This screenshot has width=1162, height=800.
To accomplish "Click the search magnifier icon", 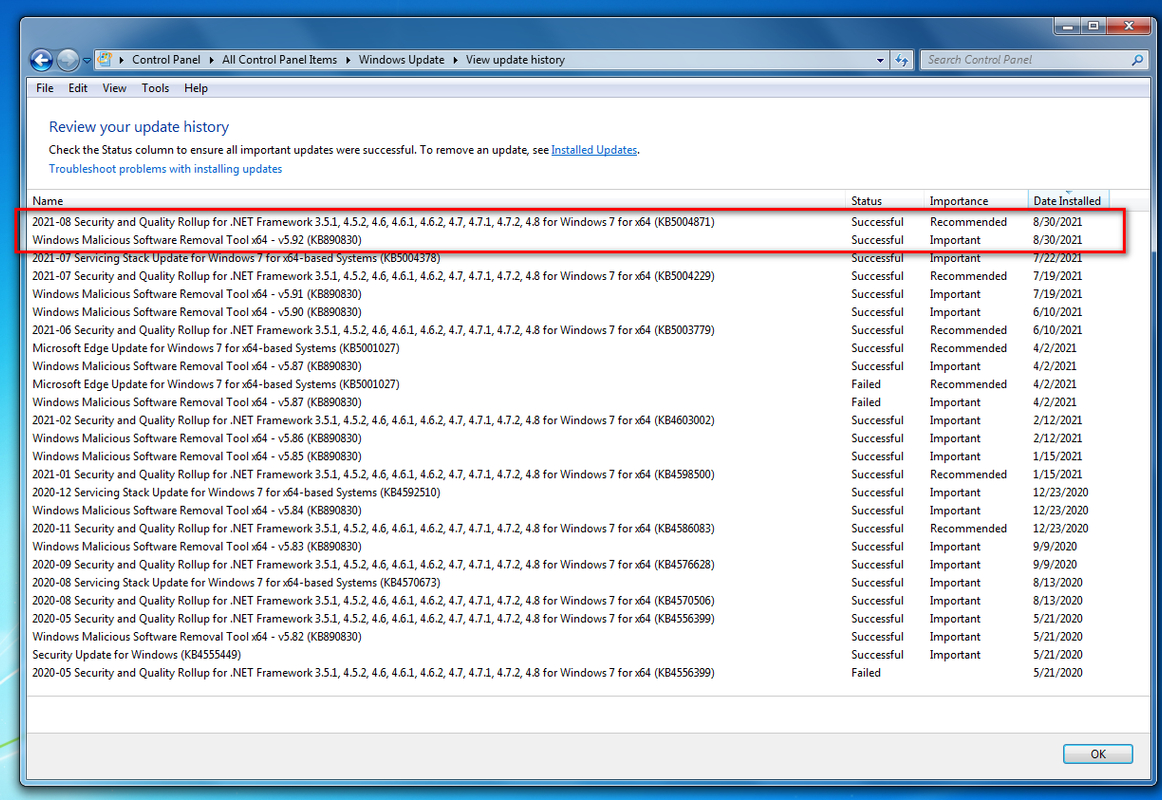I will pos(1137,60).
